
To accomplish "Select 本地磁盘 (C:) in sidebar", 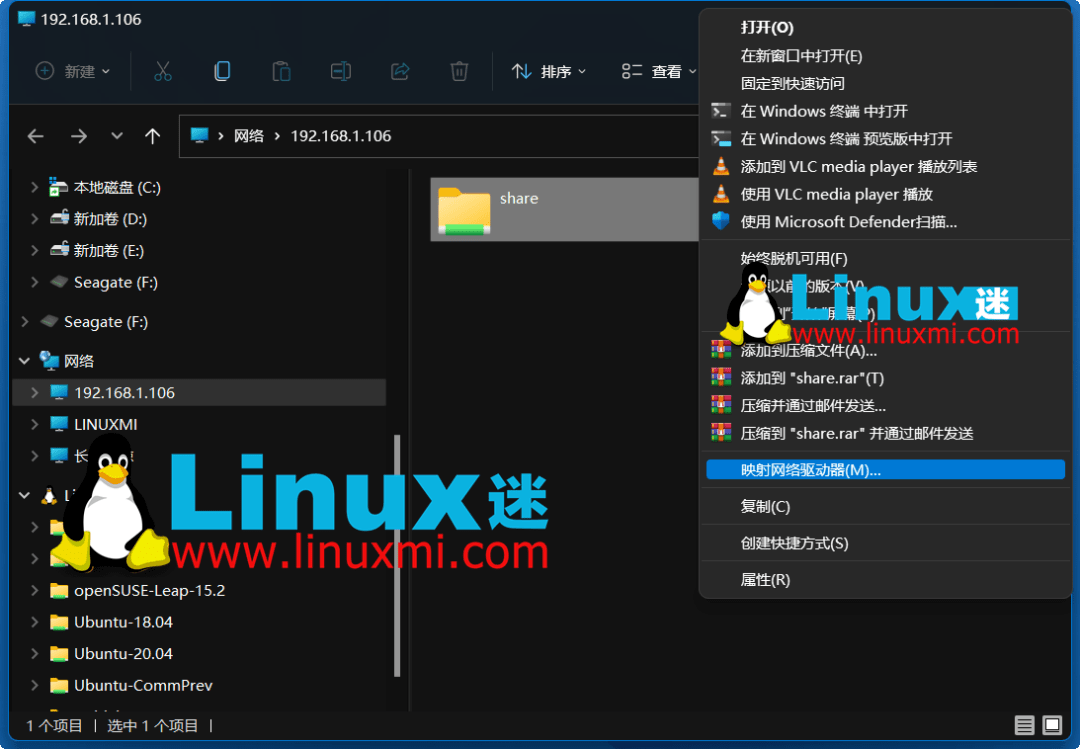I will [117, 187].
